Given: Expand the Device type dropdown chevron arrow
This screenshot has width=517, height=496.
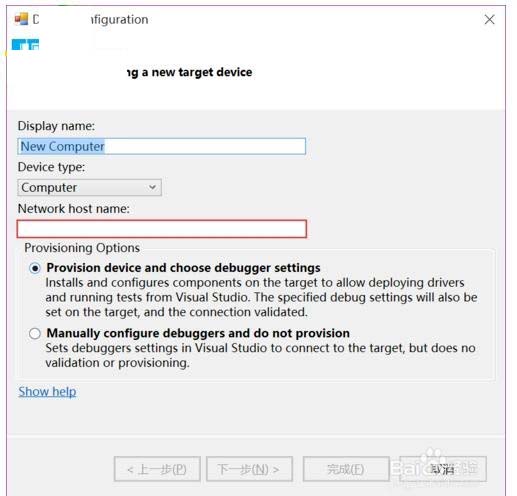Looking at the screenshot, I should click(152, 187).
